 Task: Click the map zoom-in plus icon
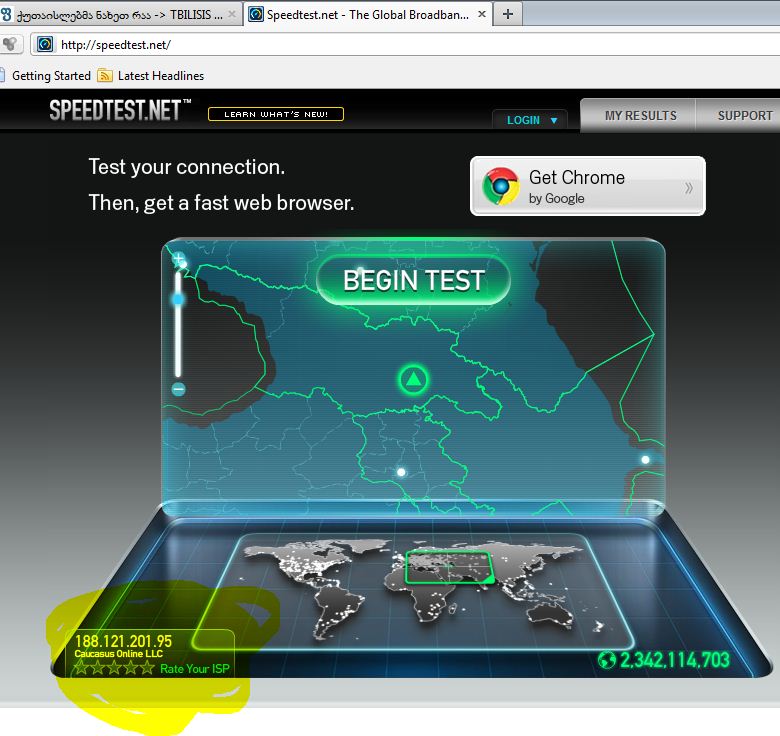(x=179, y=259)
